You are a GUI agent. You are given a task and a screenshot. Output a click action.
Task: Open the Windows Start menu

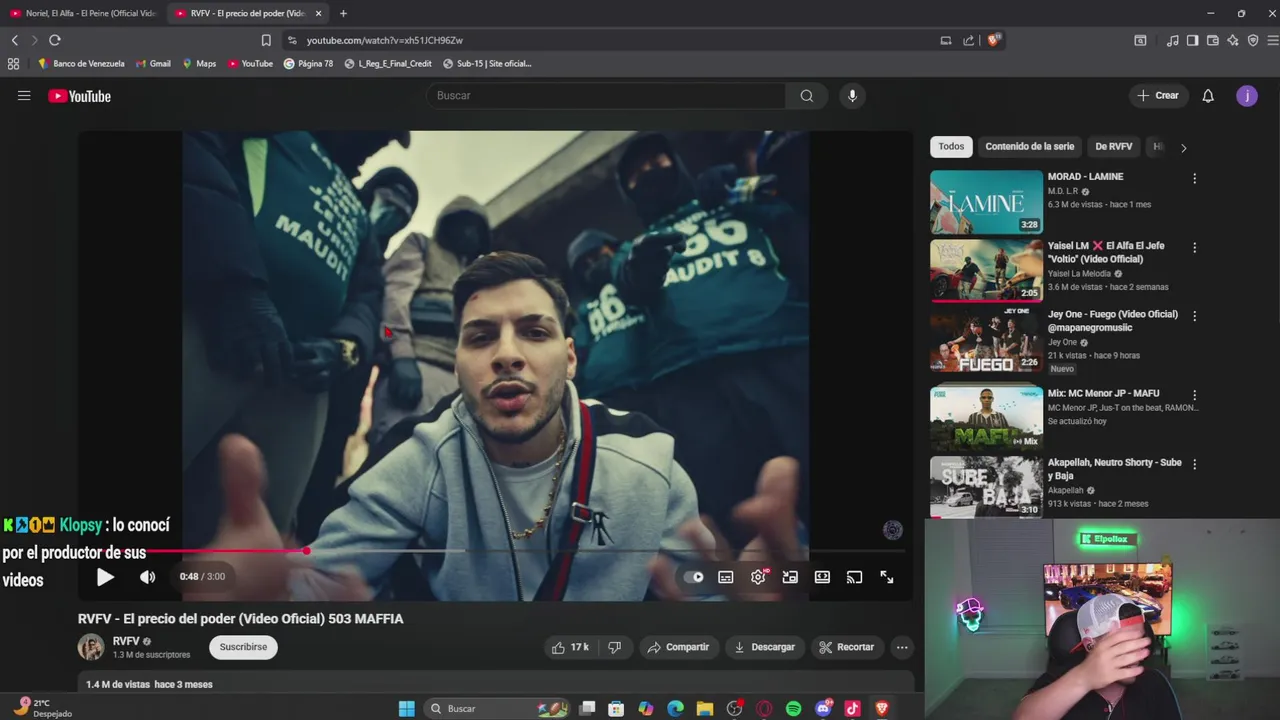(406, 708)
